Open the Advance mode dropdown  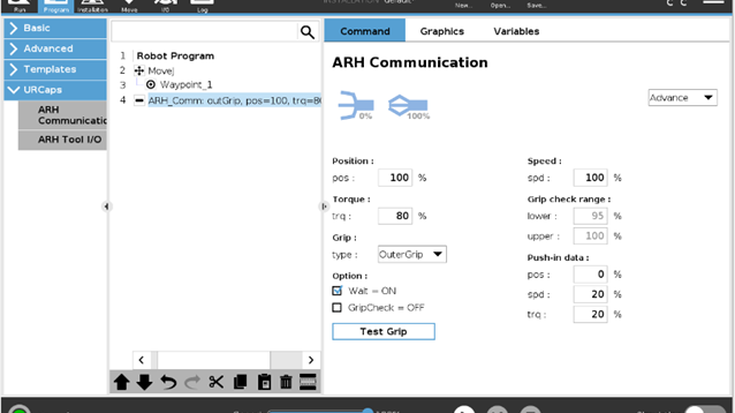(x=682, y=98)
